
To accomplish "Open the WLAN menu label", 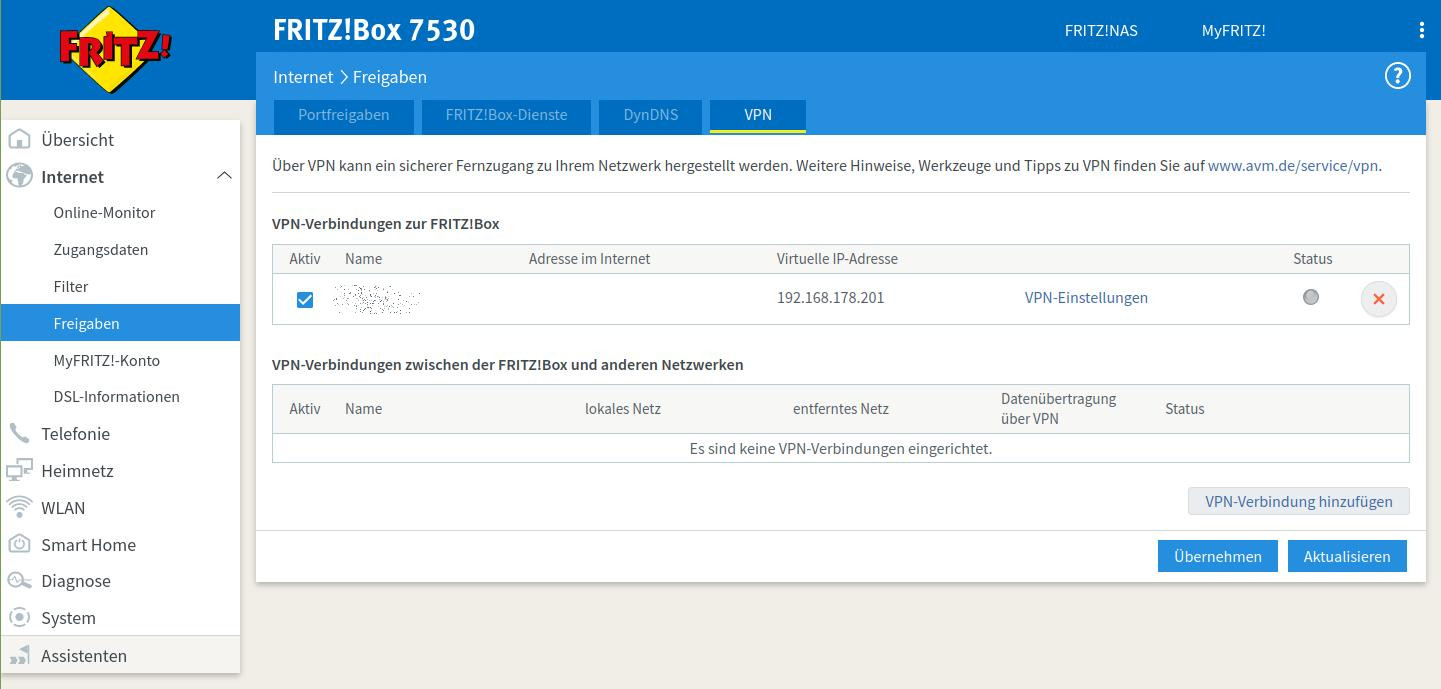I will 63,508.
